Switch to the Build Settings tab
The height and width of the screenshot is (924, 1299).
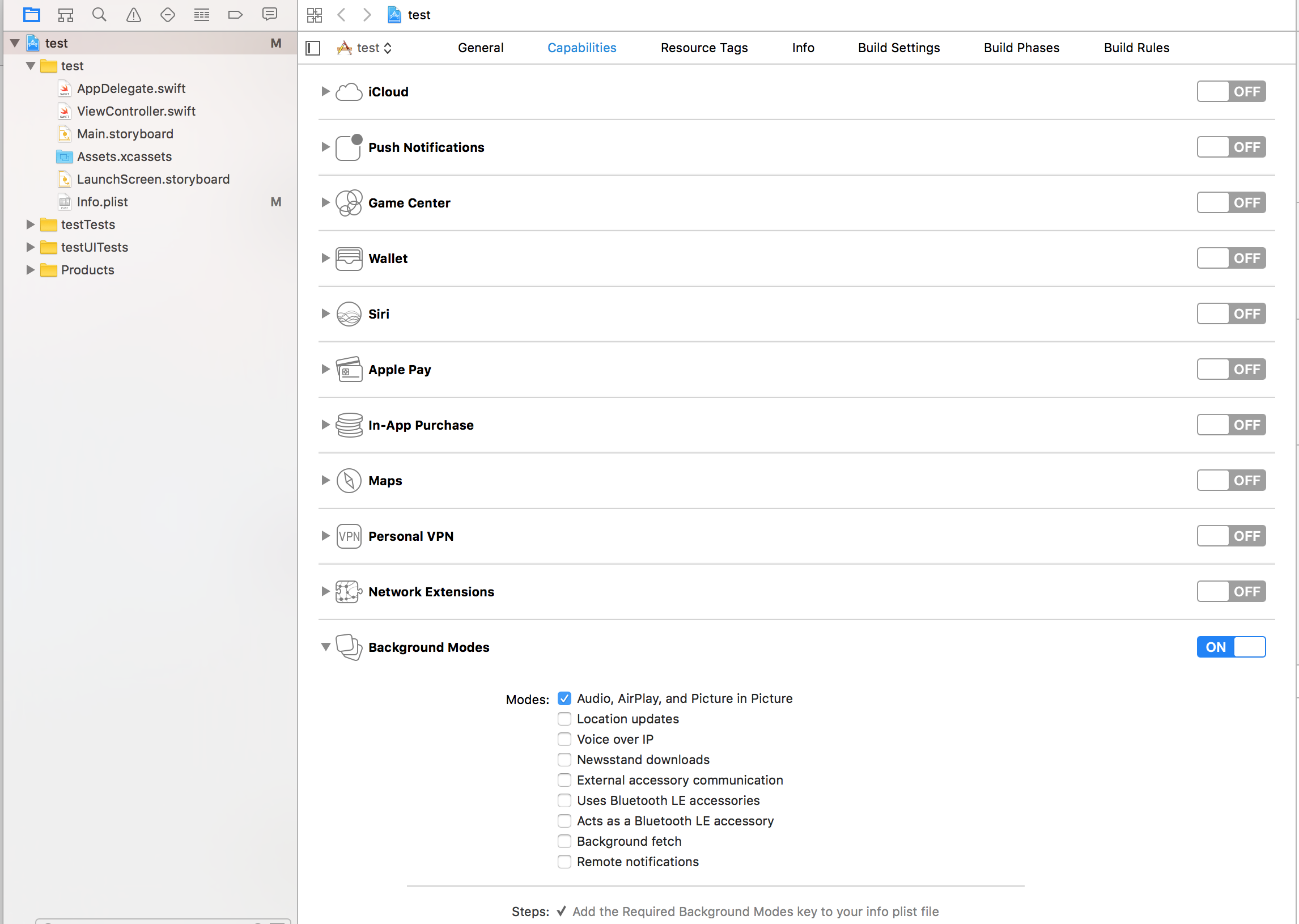[898, 48]
